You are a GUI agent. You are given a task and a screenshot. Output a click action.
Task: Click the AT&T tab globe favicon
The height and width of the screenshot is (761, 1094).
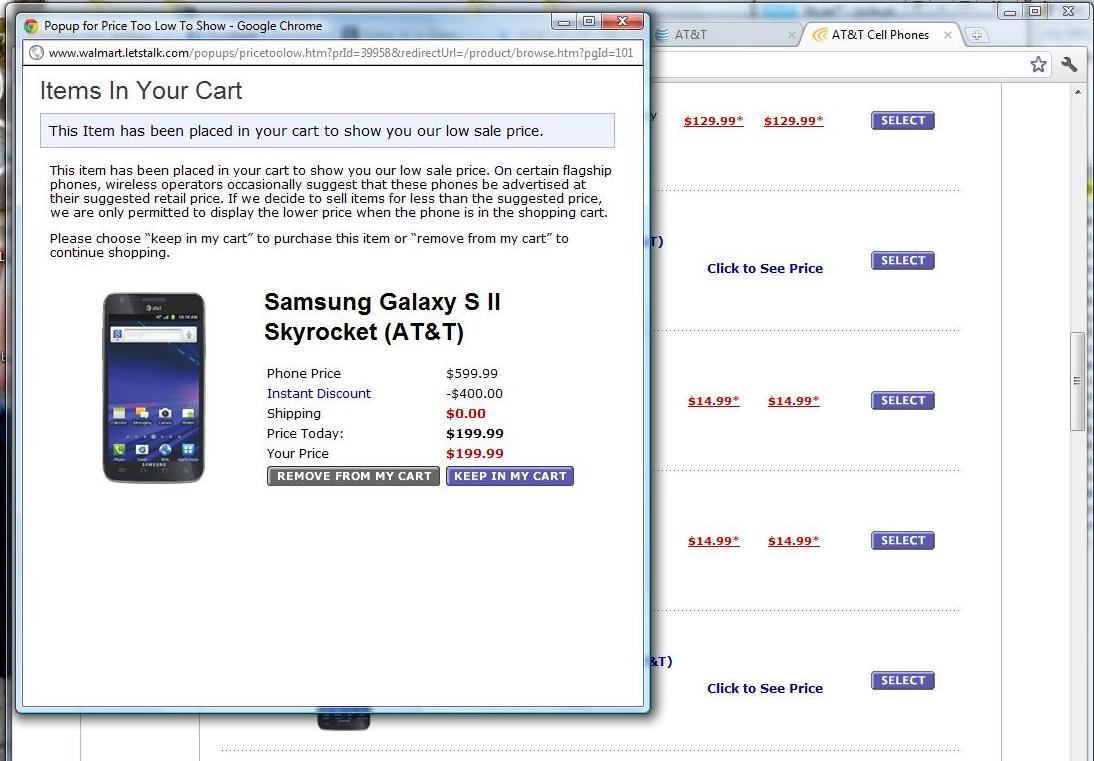[x=664, y=35]
